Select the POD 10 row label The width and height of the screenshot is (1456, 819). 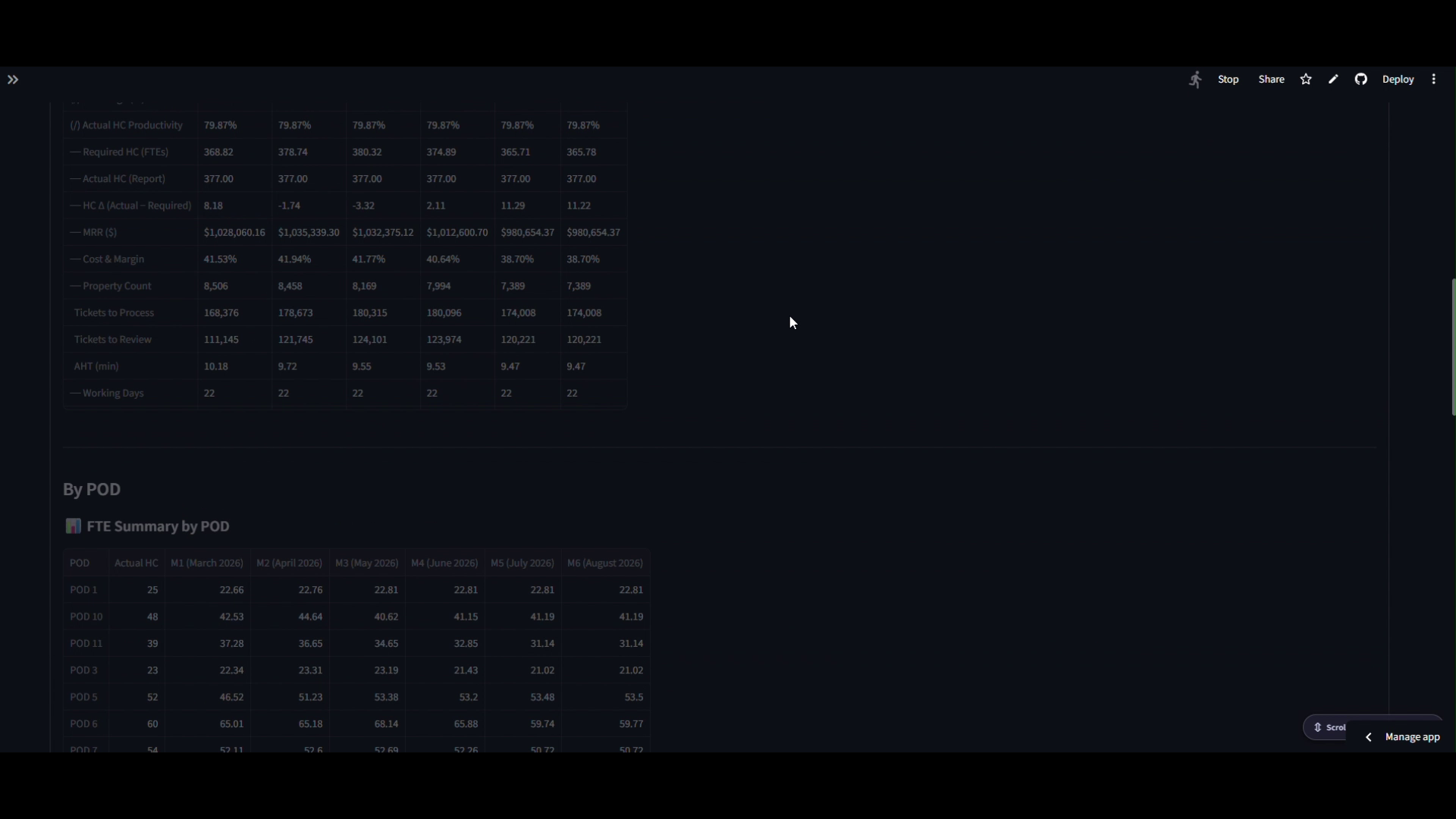click(x=86, y=617)
